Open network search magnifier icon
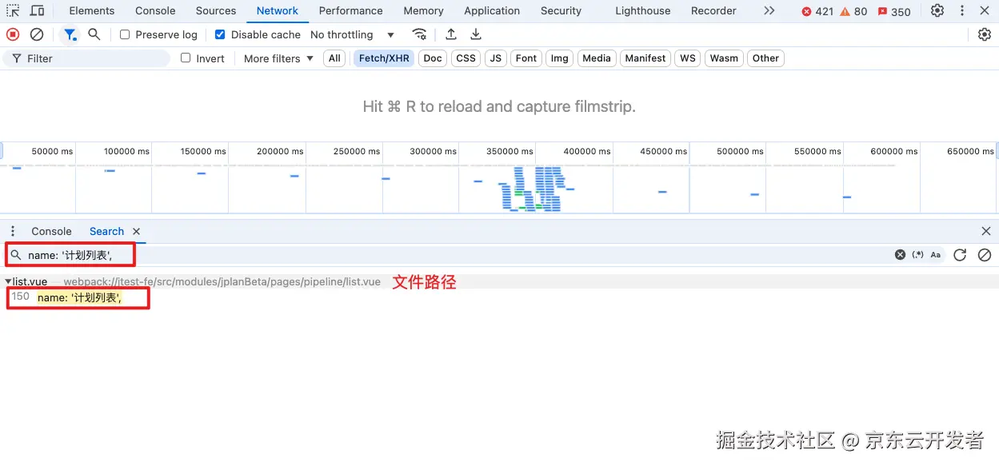Screen dimensions: 999x466 (94, 34)
